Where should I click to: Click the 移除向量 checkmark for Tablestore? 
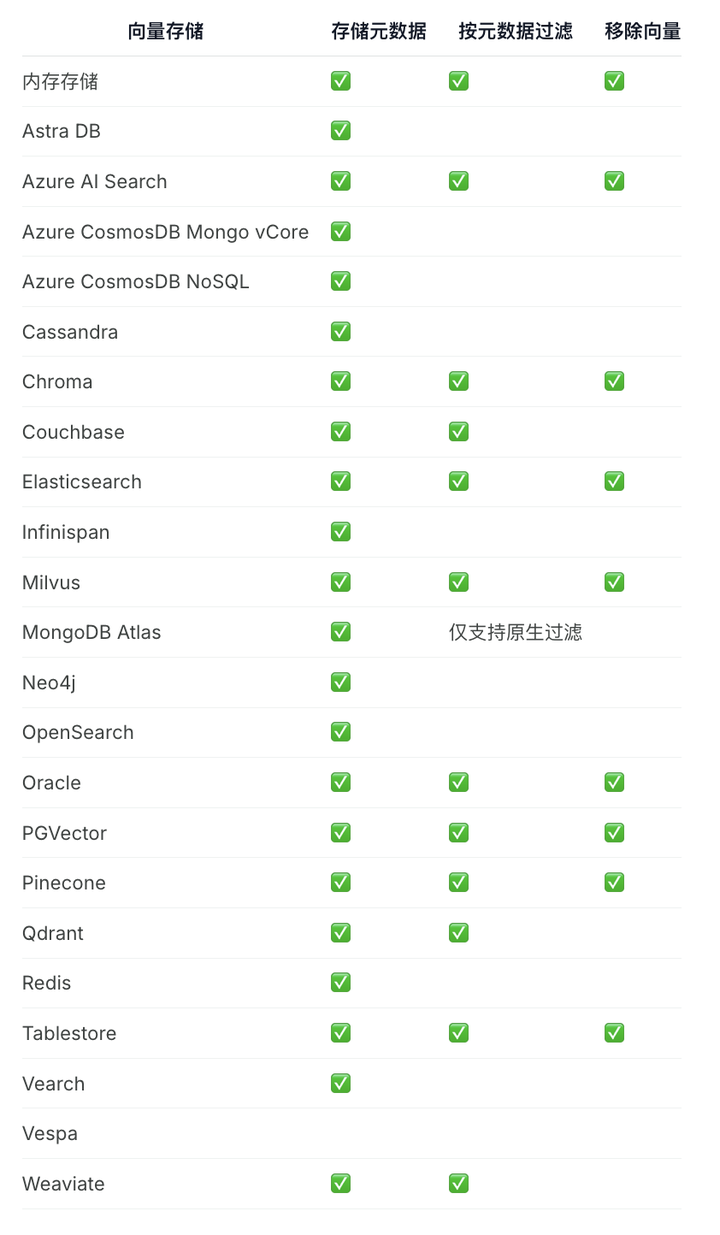[x=614, y=1032]
